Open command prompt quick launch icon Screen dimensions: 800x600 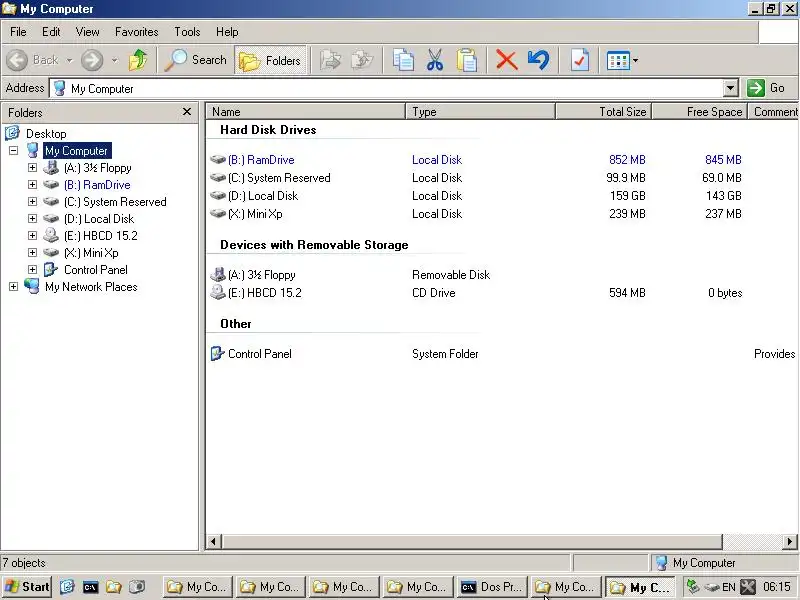tap(90, 587)
